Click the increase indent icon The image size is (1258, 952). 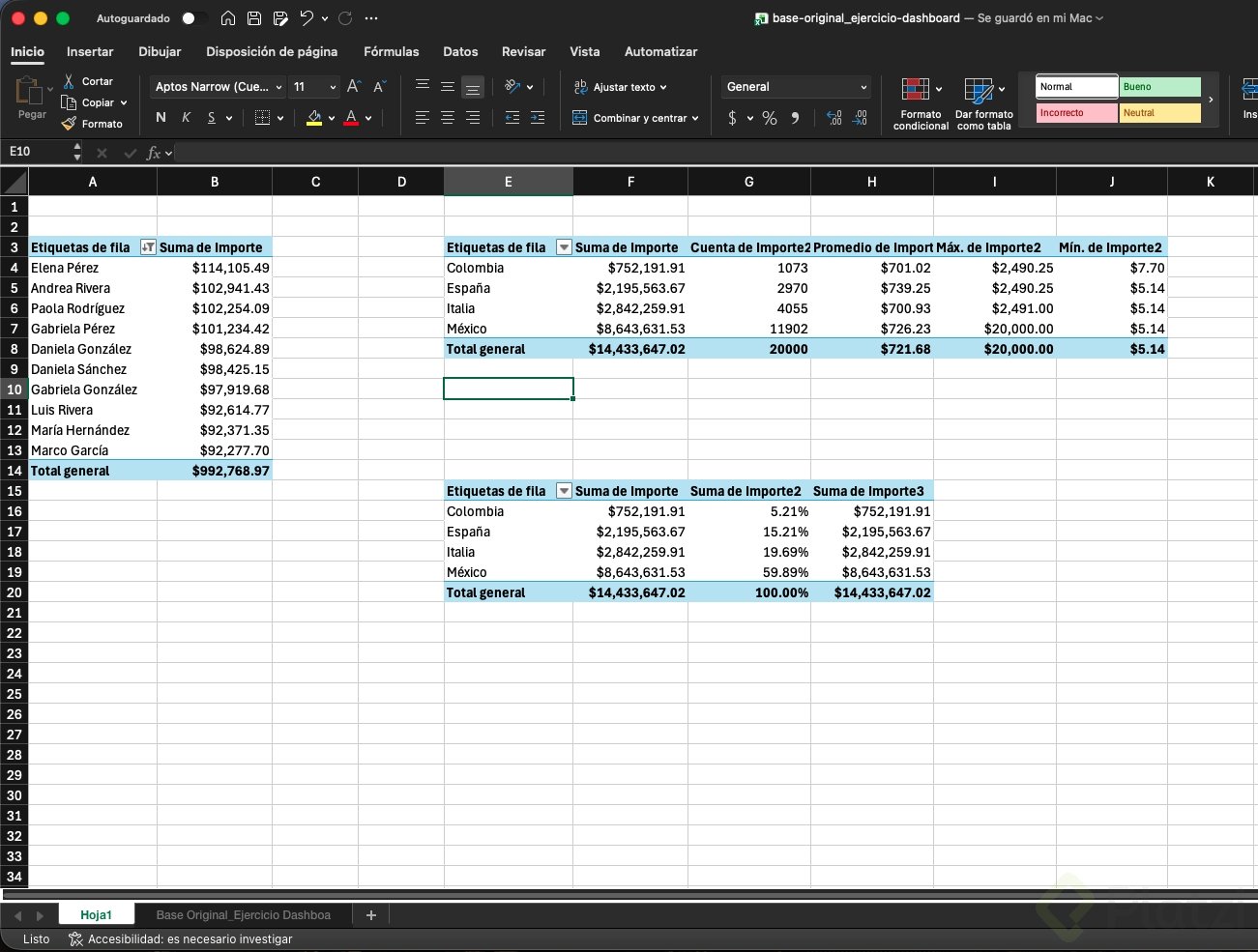click(538, 118)
